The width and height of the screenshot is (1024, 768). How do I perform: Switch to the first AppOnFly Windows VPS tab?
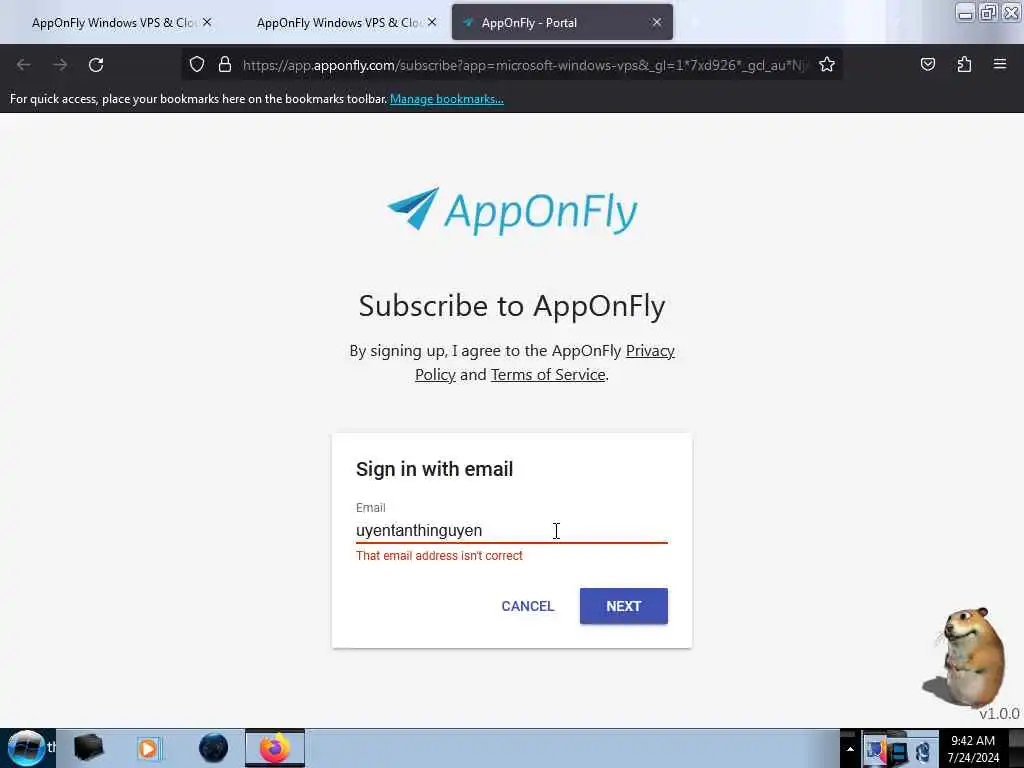(113, 23)
